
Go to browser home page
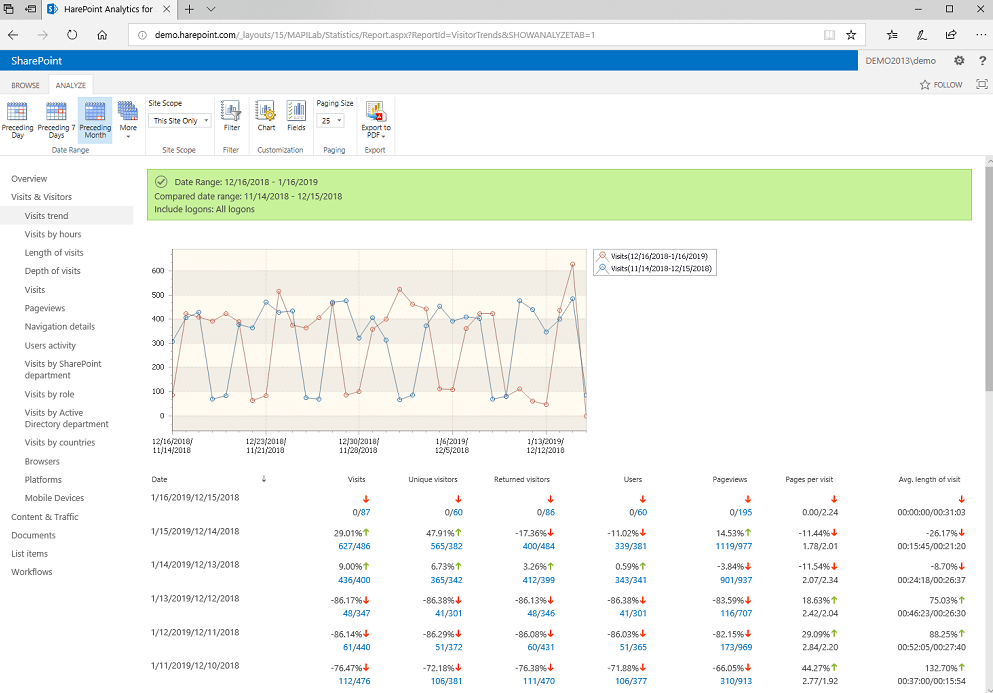(x=102, y=35)
